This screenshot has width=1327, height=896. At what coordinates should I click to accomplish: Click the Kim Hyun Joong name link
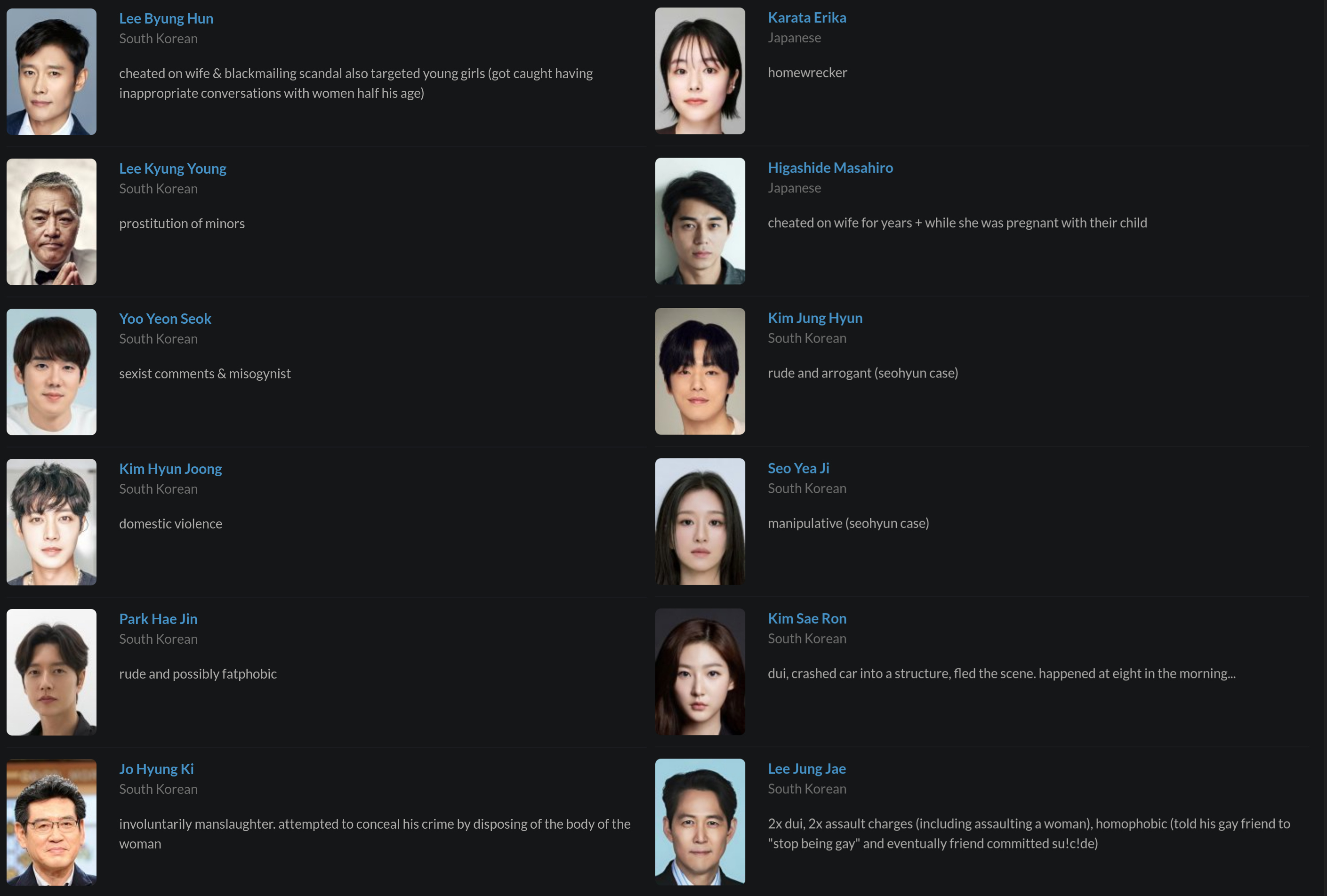click(170, 469)
